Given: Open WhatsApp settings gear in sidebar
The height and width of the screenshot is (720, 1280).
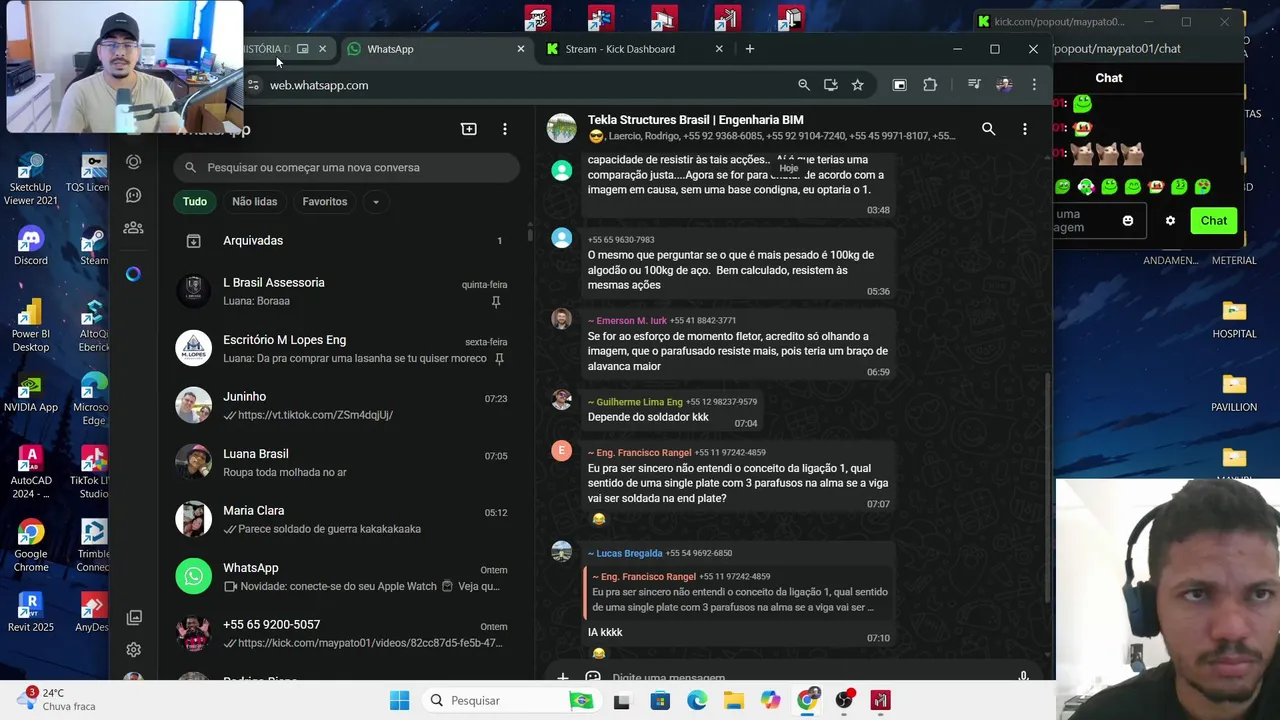Looking at the screenshot, I should [x=134, y=650].
